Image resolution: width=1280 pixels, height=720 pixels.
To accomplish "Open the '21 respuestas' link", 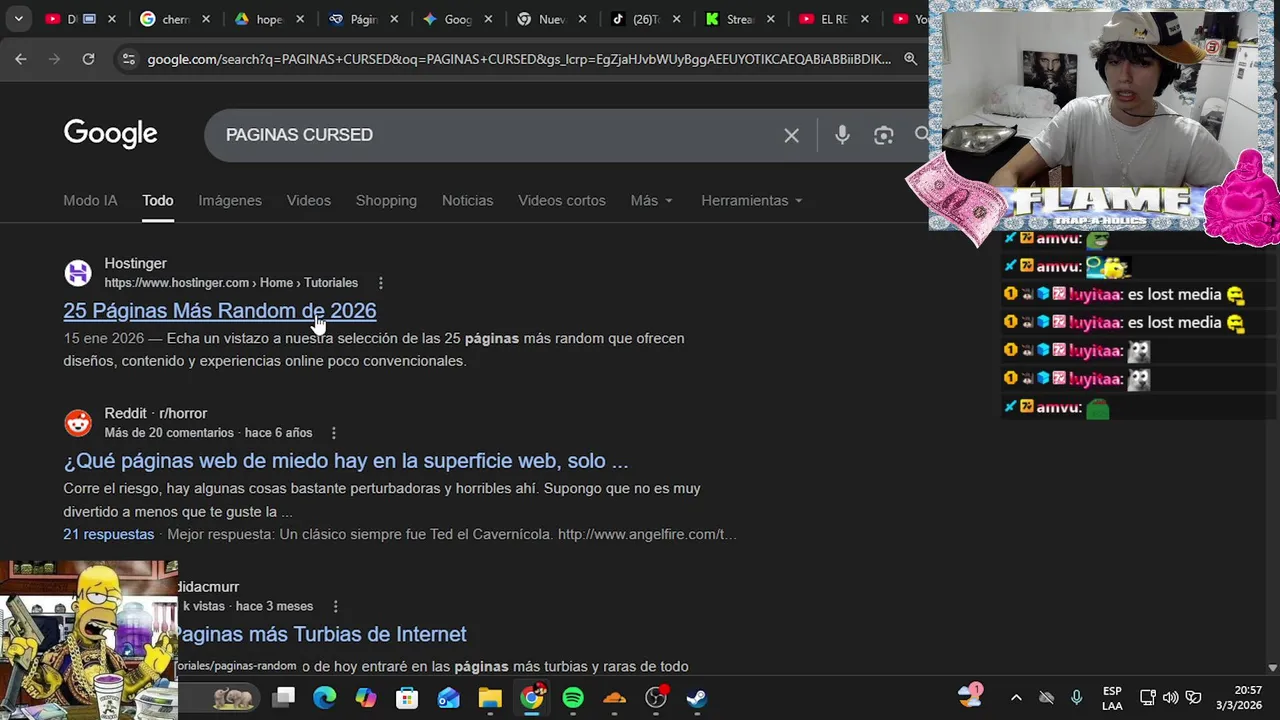I will (108, 534).
